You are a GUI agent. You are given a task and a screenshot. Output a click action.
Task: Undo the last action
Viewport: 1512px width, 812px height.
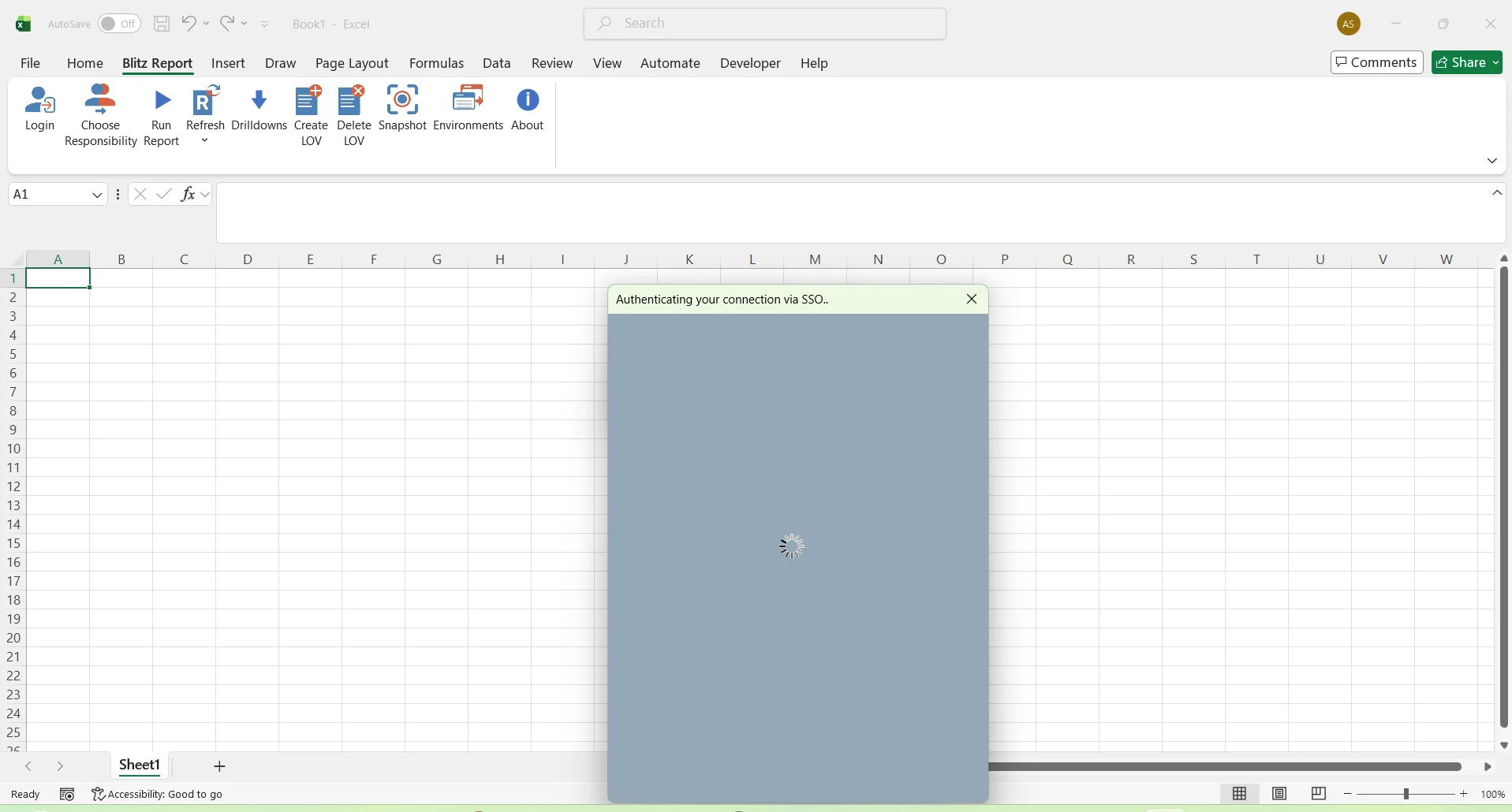189,24
